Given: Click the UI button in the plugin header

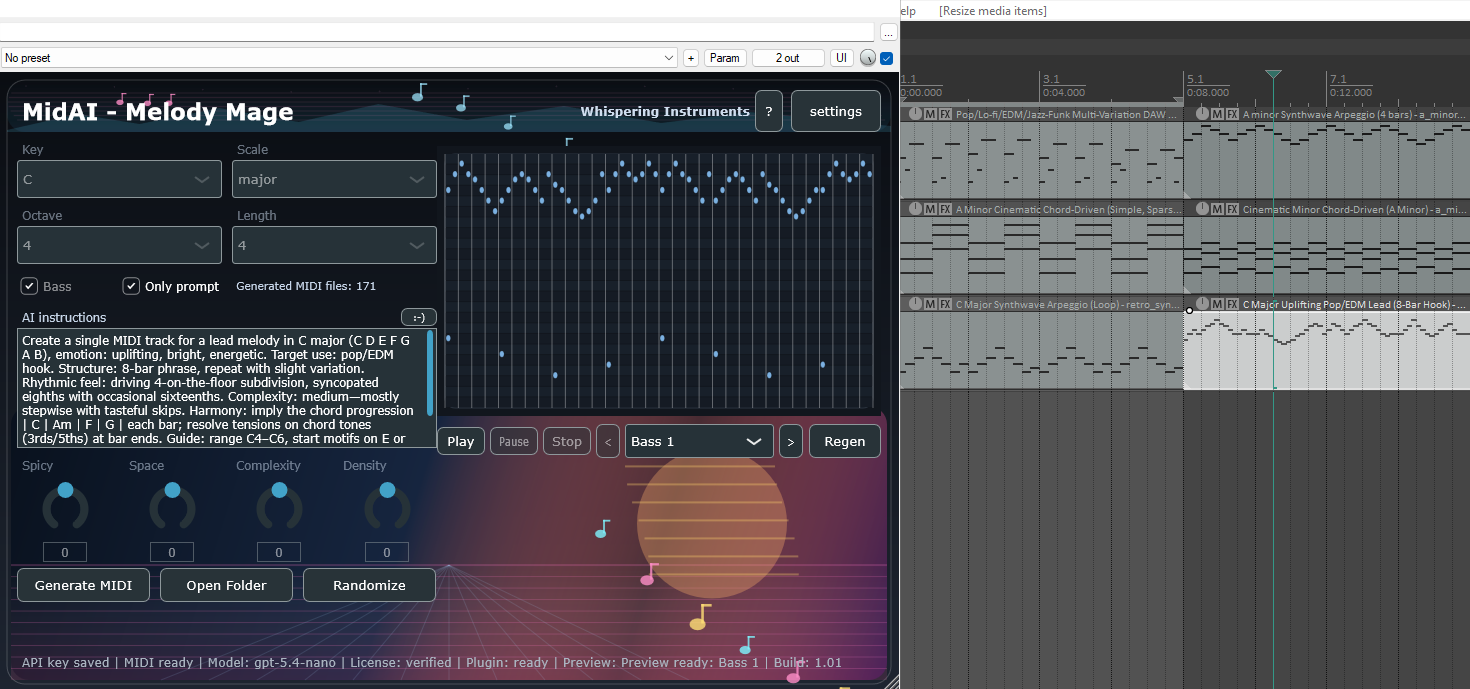Looking at the screenshot, I should (842, 58).
